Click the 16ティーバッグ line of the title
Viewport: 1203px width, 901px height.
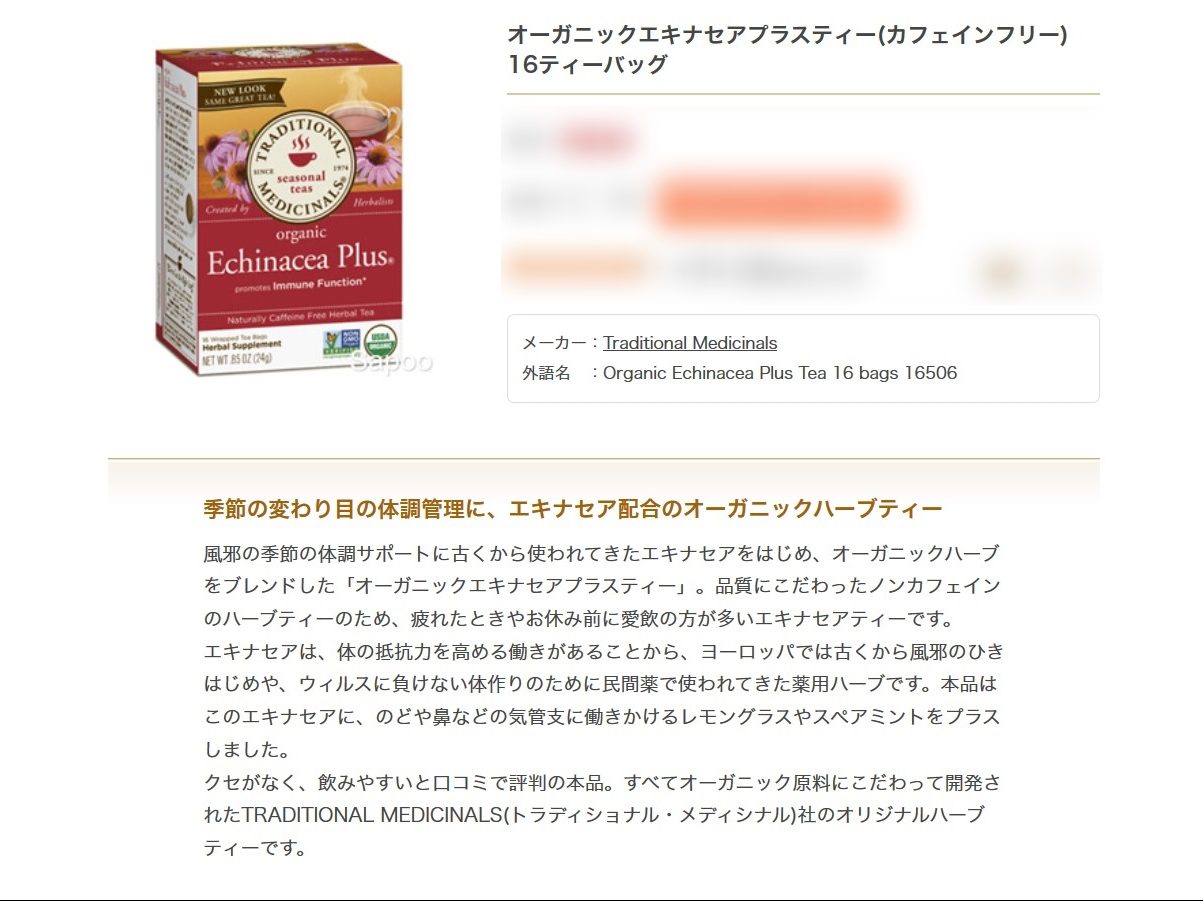[587, 65]
